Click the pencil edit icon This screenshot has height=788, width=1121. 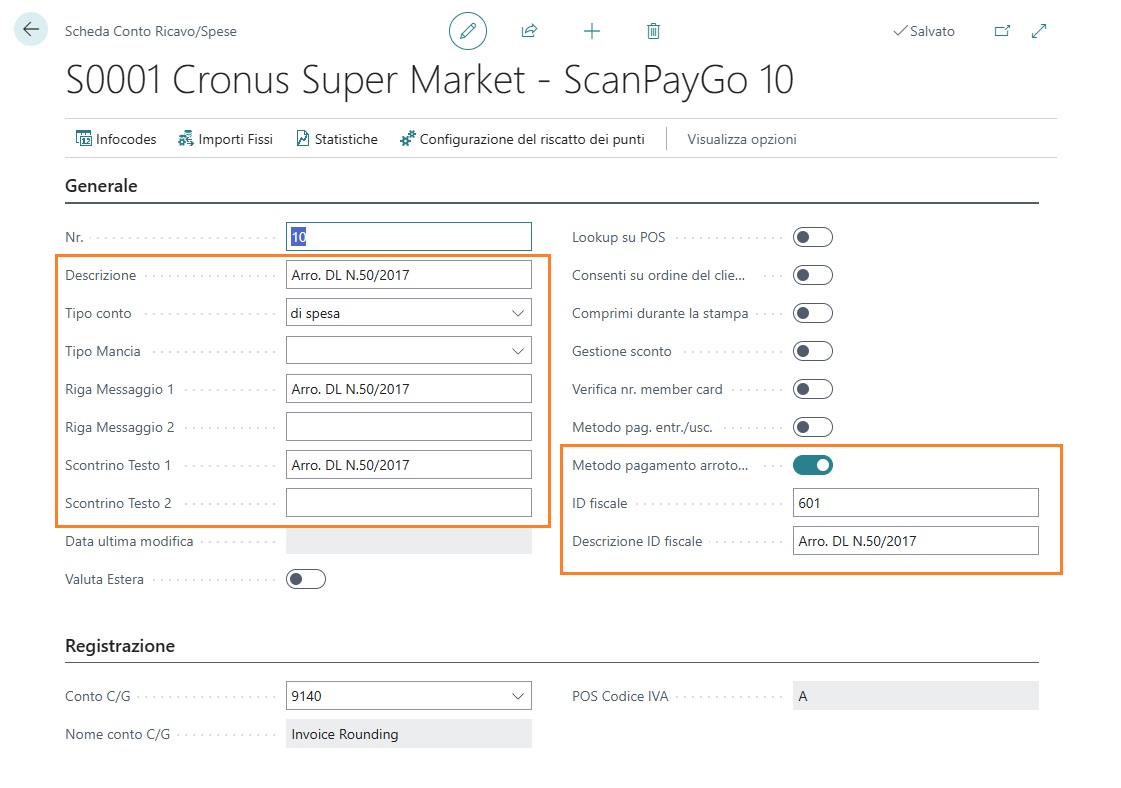467,31
